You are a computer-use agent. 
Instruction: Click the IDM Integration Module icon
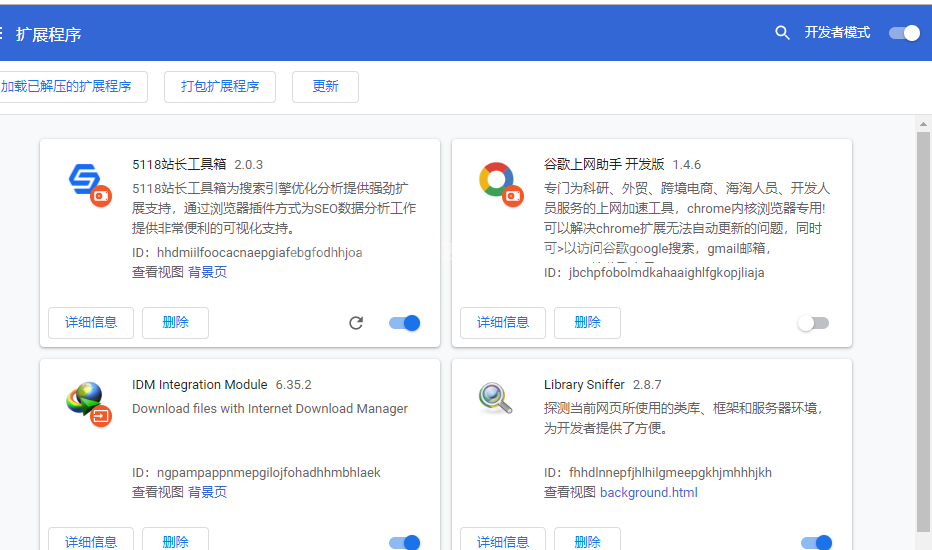pos(87,402)
